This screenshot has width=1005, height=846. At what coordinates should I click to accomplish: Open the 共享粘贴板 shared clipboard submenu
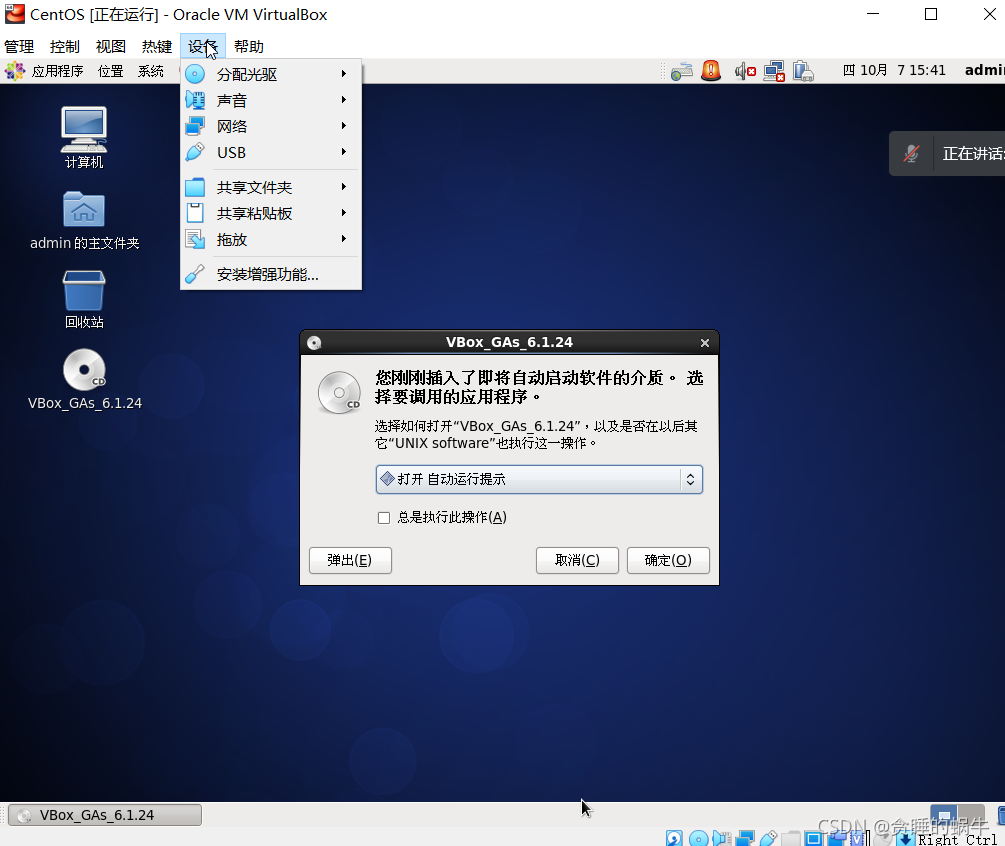270,213
